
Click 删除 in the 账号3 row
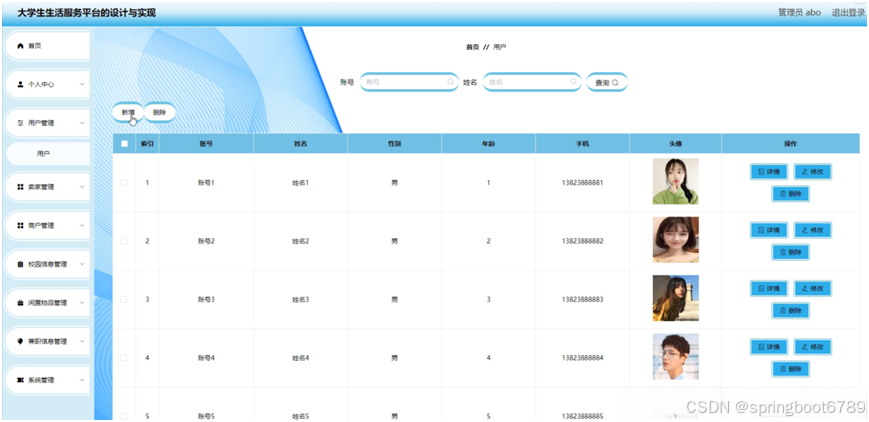click(x=791, y=311)
